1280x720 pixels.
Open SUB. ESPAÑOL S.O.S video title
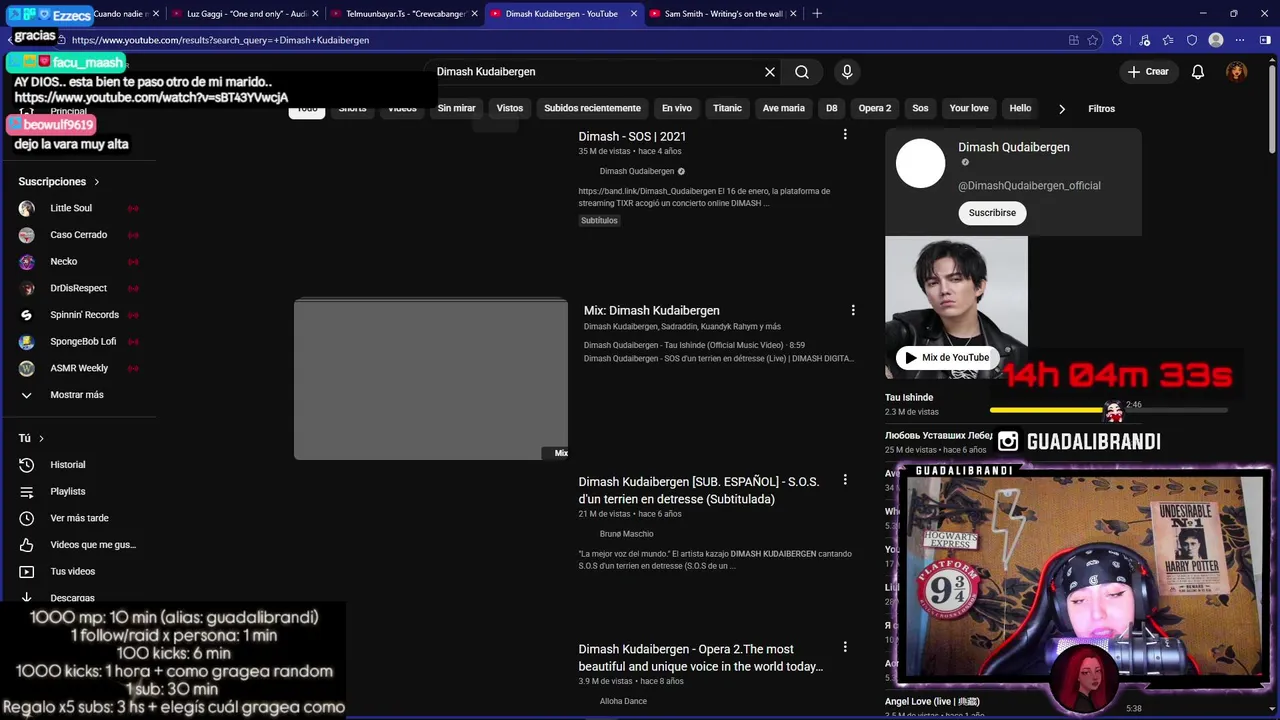(699, 490)
